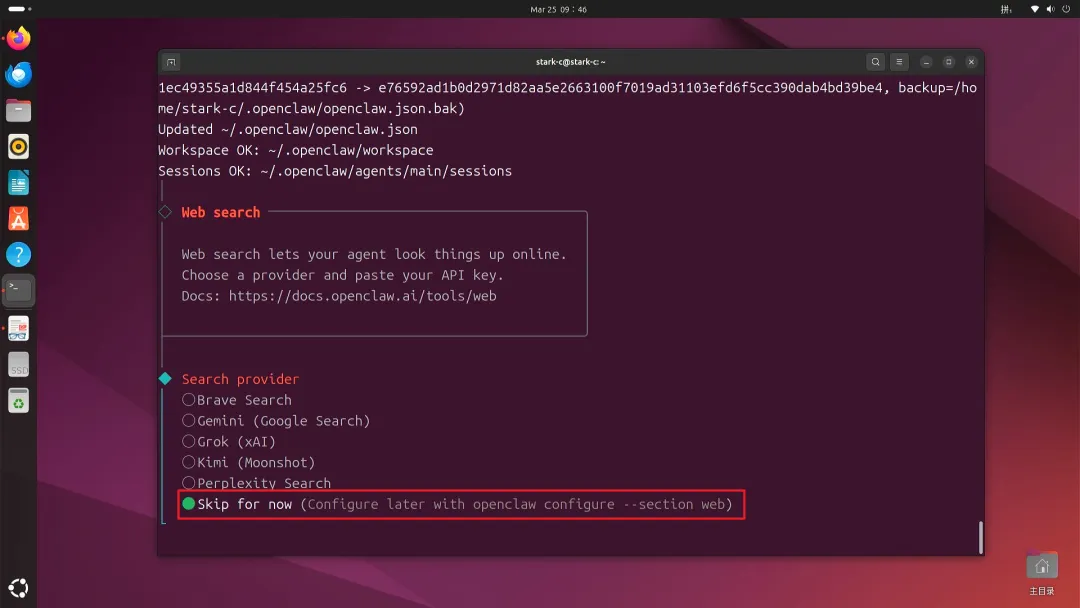
Task: Launch LibreOffice Writer from the dock
Action: (x=19, y=183)
